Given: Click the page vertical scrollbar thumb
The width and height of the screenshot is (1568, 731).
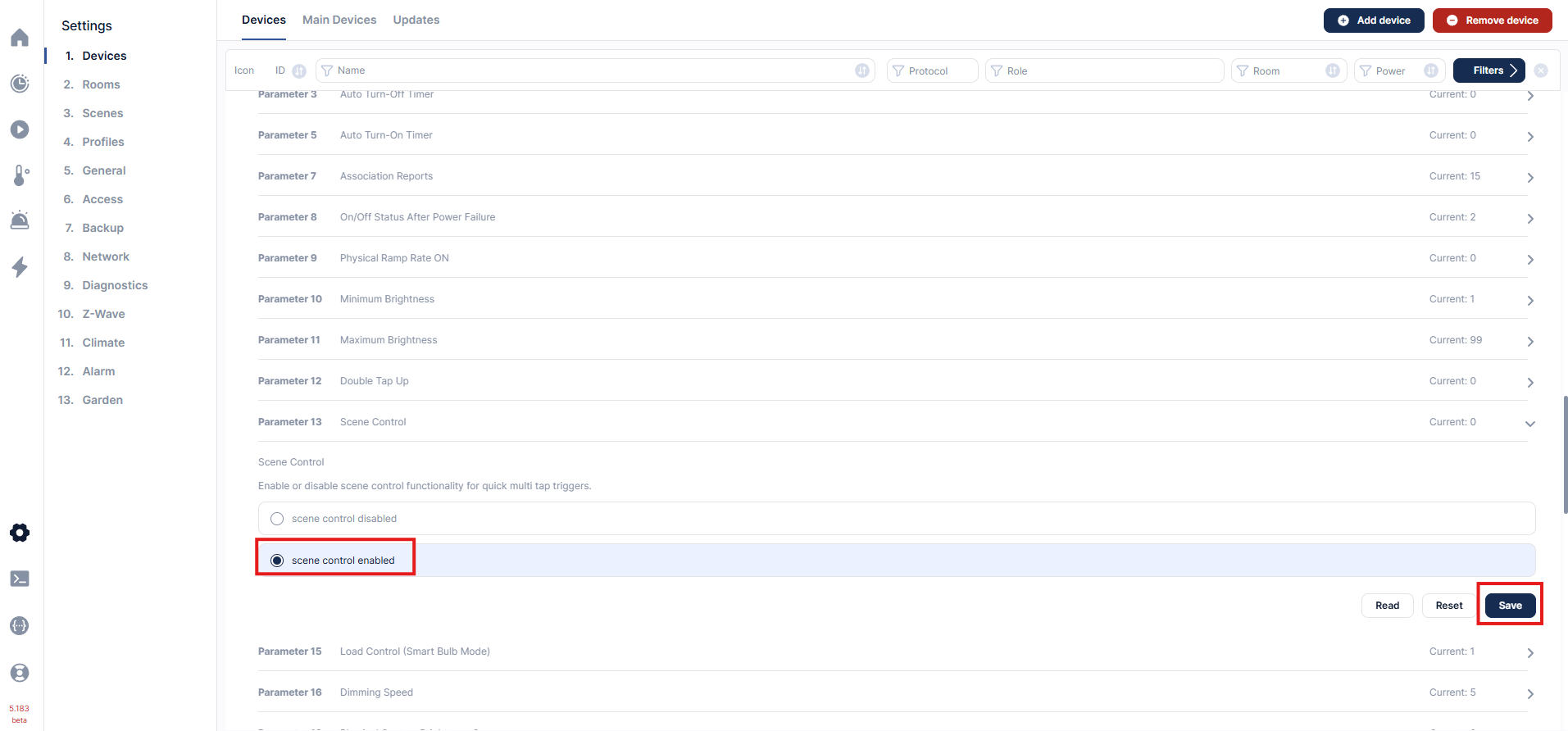Looking at the screenshot, I should [1566, 455].
